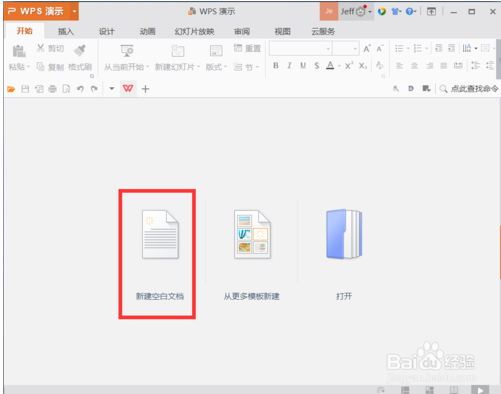Click the clear formatting eraser icon

point(379,65)
